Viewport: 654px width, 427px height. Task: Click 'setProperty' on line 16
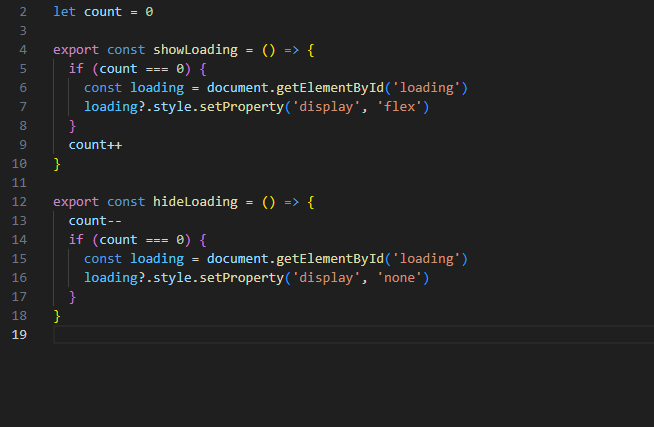click(241, 278)
